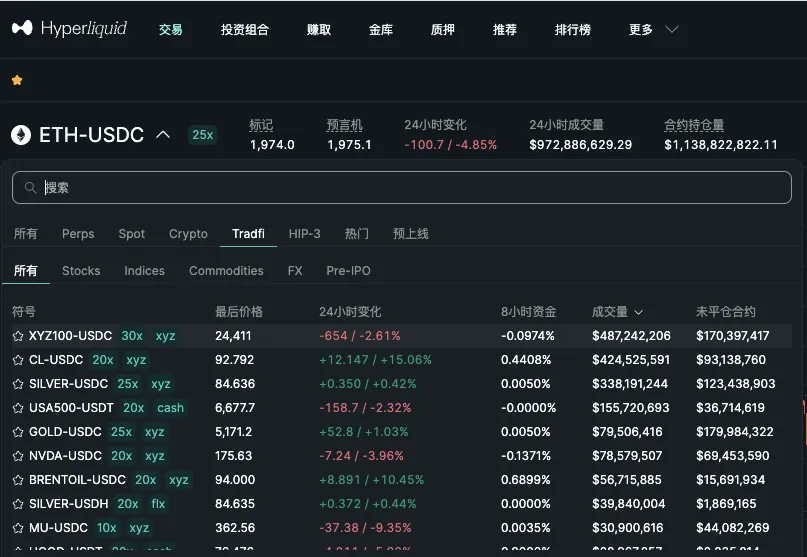Click the -100.7 / -4.85% change value

coord(450,145)
